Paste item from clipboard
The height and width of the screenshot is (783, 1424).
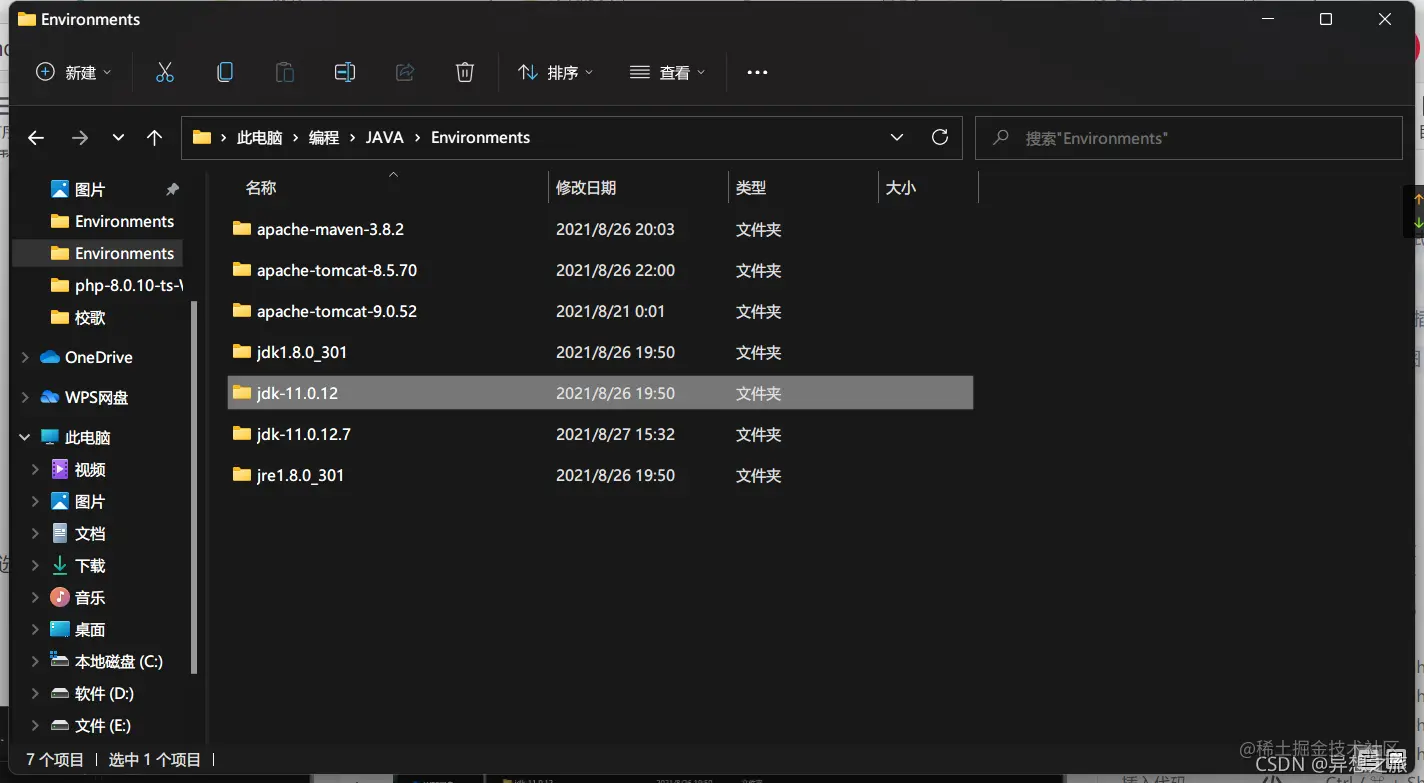coord(284,71)
